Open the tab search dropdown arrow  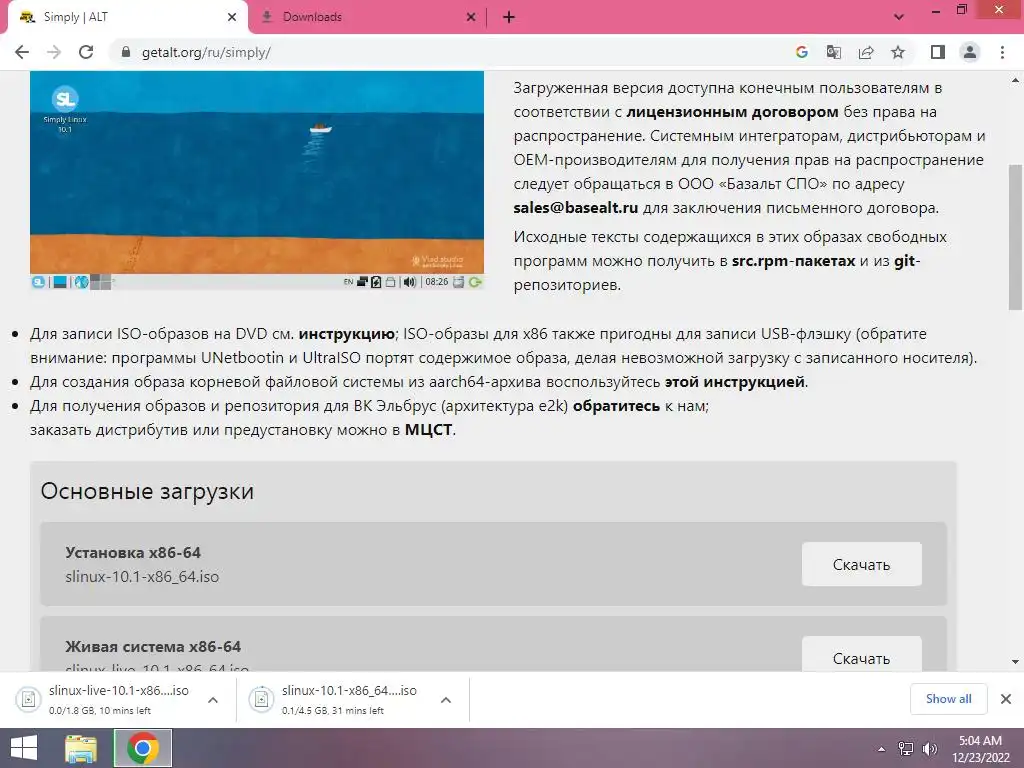[899, 18]
